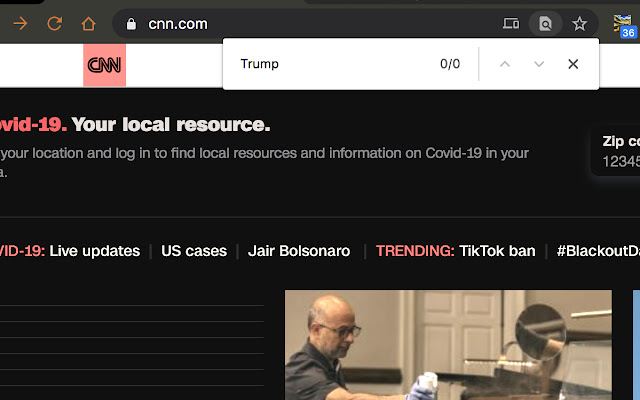Open the US cases link
The height and width of the screenshot is (400, 640).
(x=194, y=251)
